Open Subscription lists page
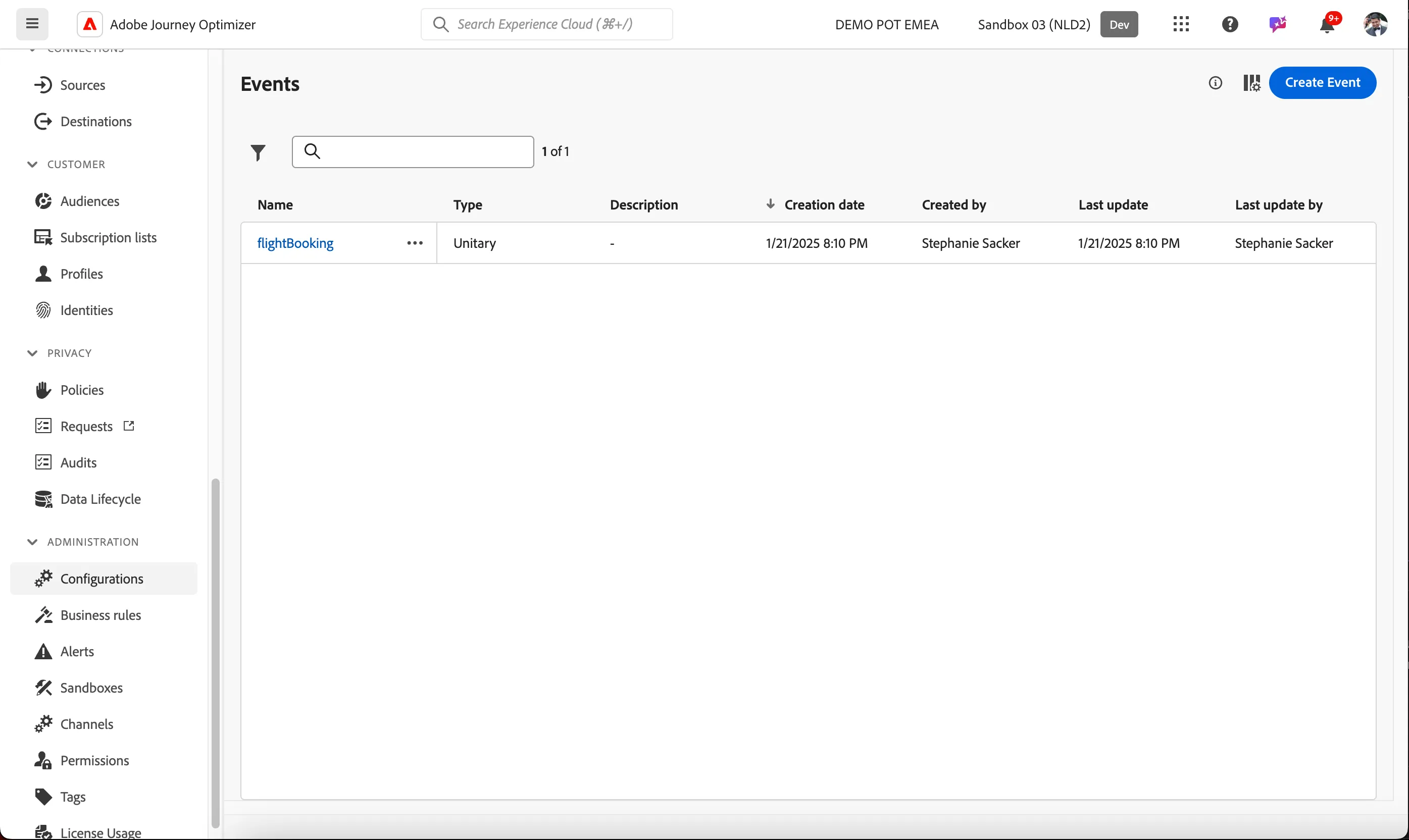This screenshot has height=840, width=1409. 95,237
